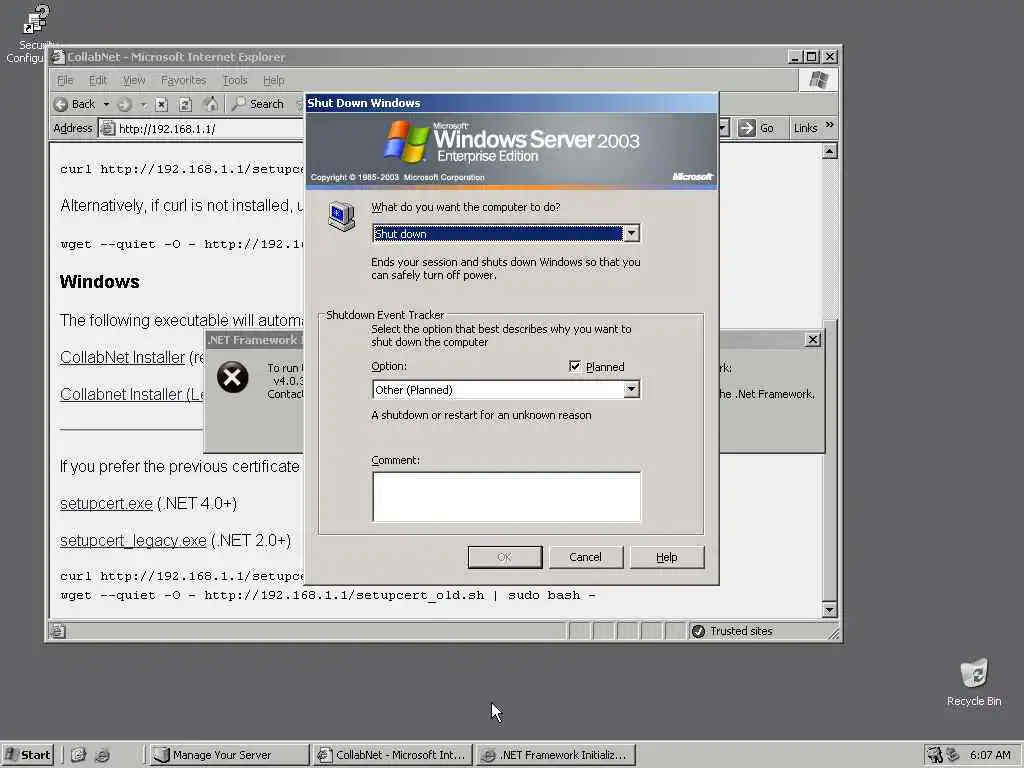This screenshot has height=768, width=1024.
Task: Click the 'Windows' heading text on the page
Action: [99, 281]
